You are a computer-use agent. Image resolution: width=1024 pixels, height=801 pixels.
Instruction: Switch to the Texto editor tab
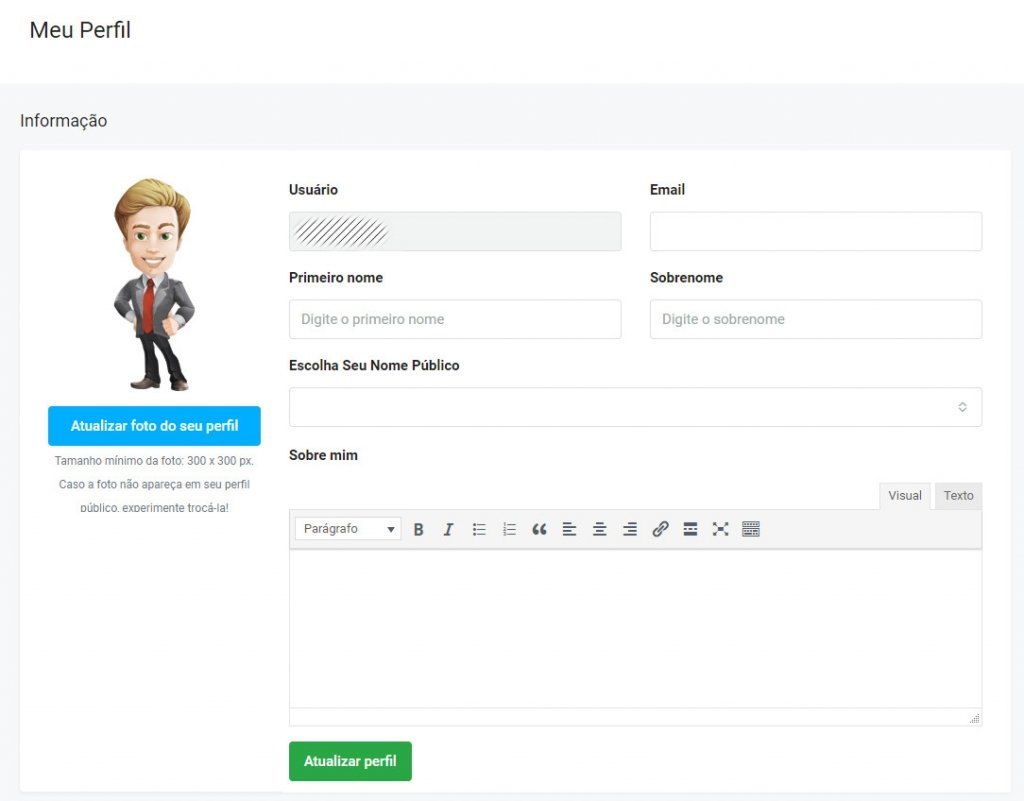coord(958,496)
